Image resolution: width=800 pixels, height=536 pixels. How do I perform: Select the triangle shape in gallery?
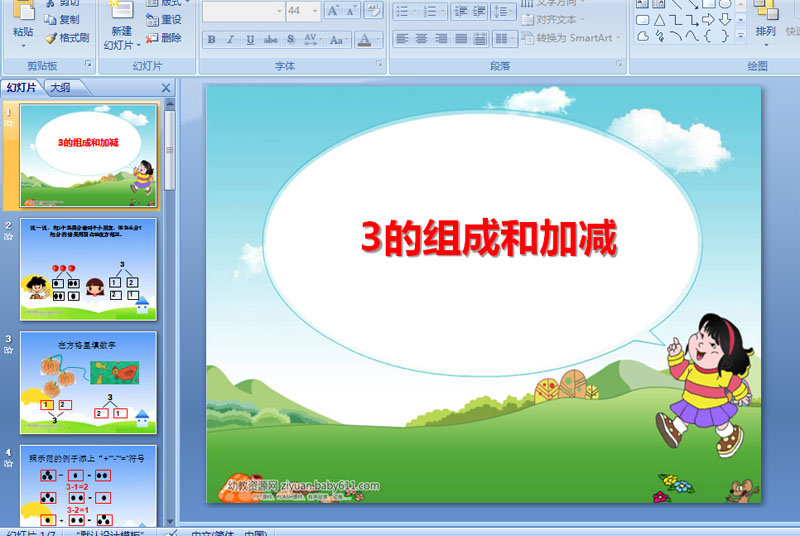click(659, 20)
